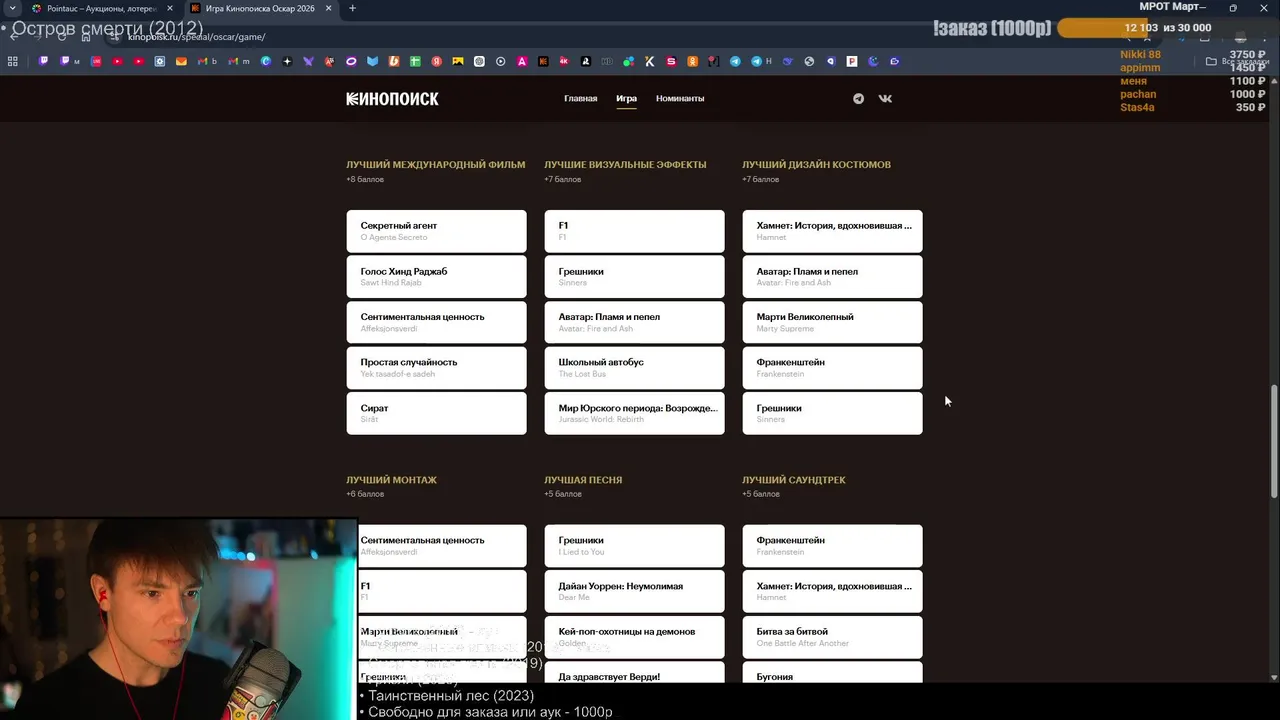Image resolution: width=1280 pixels, height=720 pixels.
Task: Open Kinopoisk's VK page icon
Action: pyautogui.click(x=885, y=98)
